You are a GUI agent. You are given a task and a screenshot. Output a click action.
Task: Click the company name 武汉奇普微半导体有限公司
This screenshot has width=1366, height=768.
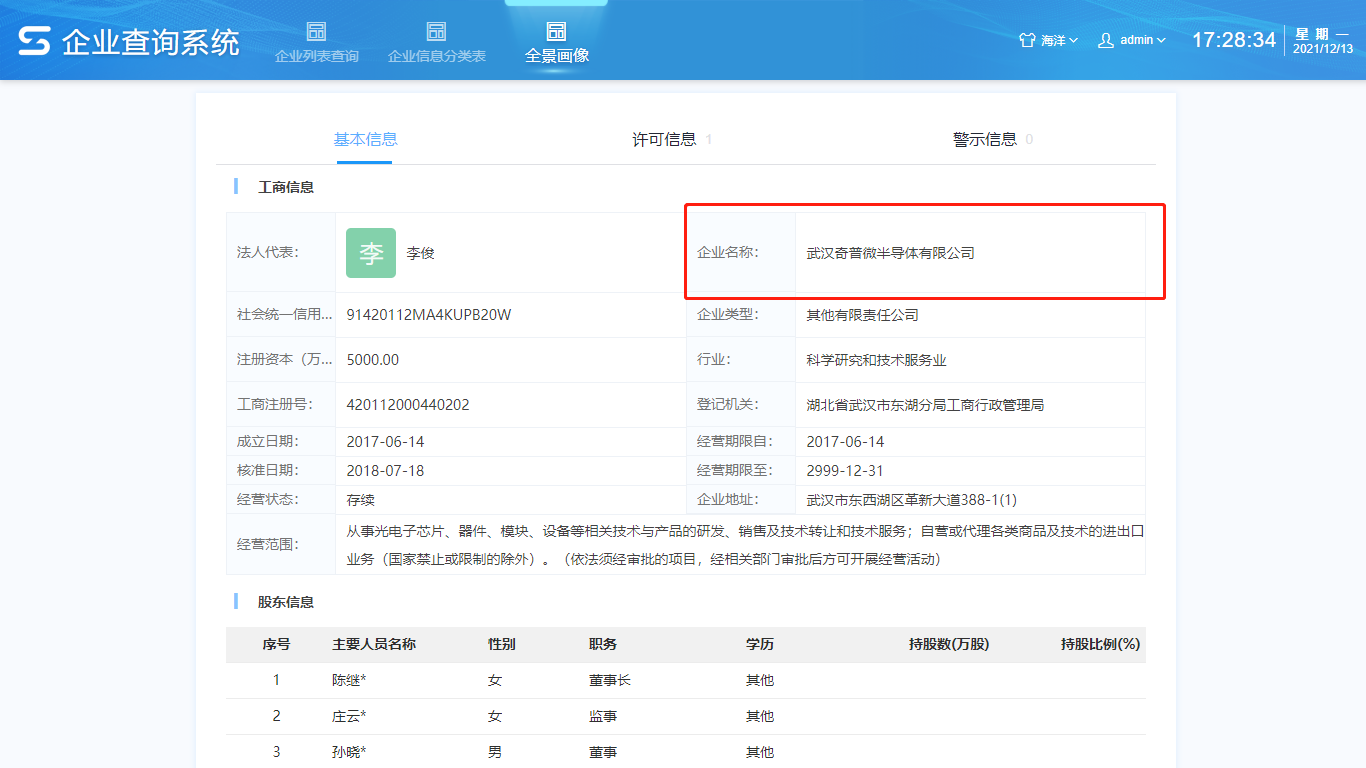click(x=890, y=253)
